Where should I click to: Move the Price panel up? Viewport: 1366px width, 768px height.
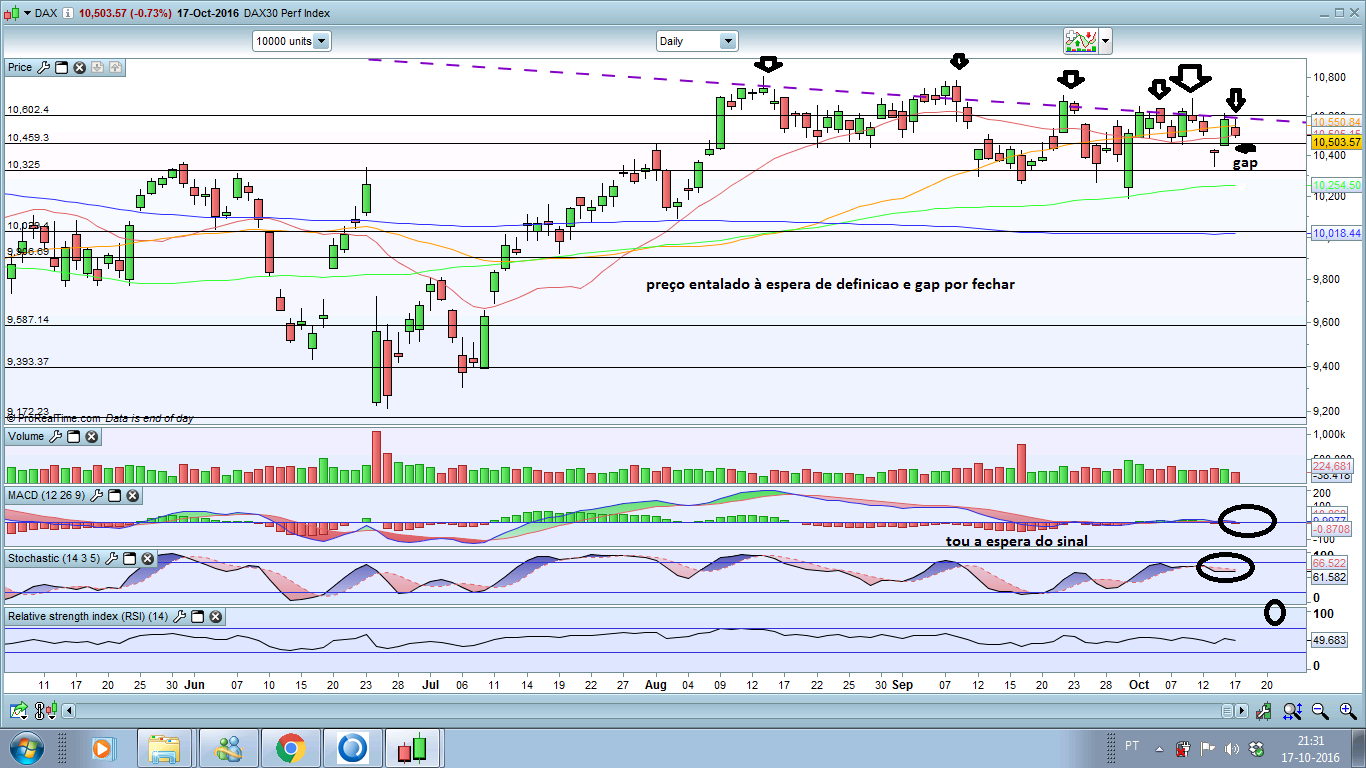(x=115, y=68)
